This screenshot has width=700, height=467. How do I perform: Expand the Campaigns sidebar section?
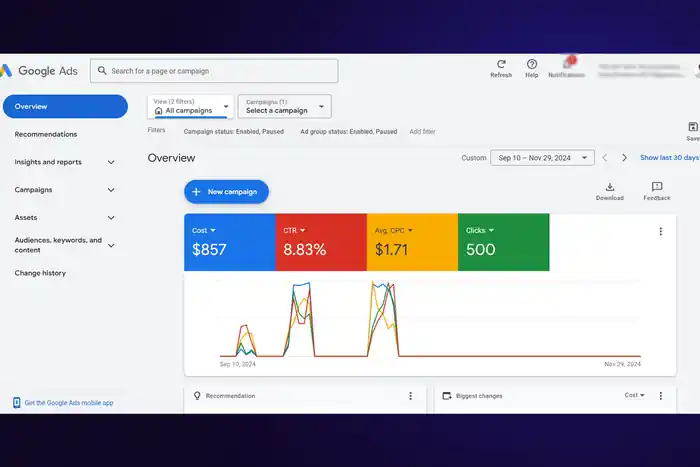pos(111,190)
